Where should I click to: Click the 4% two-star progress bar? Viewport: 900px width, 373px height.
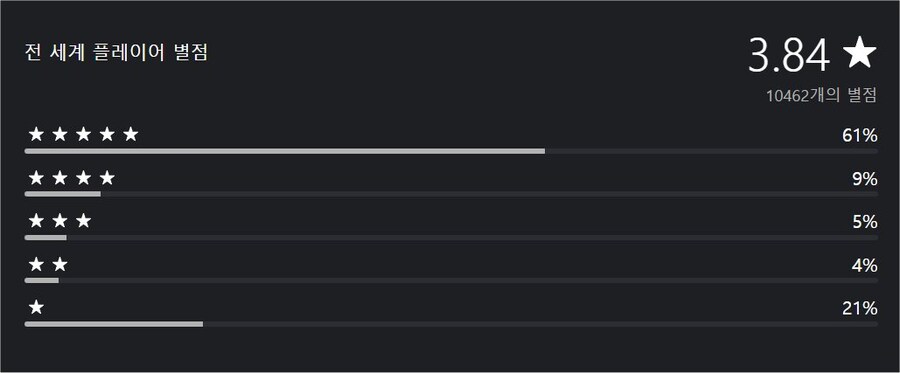point(451,281)
